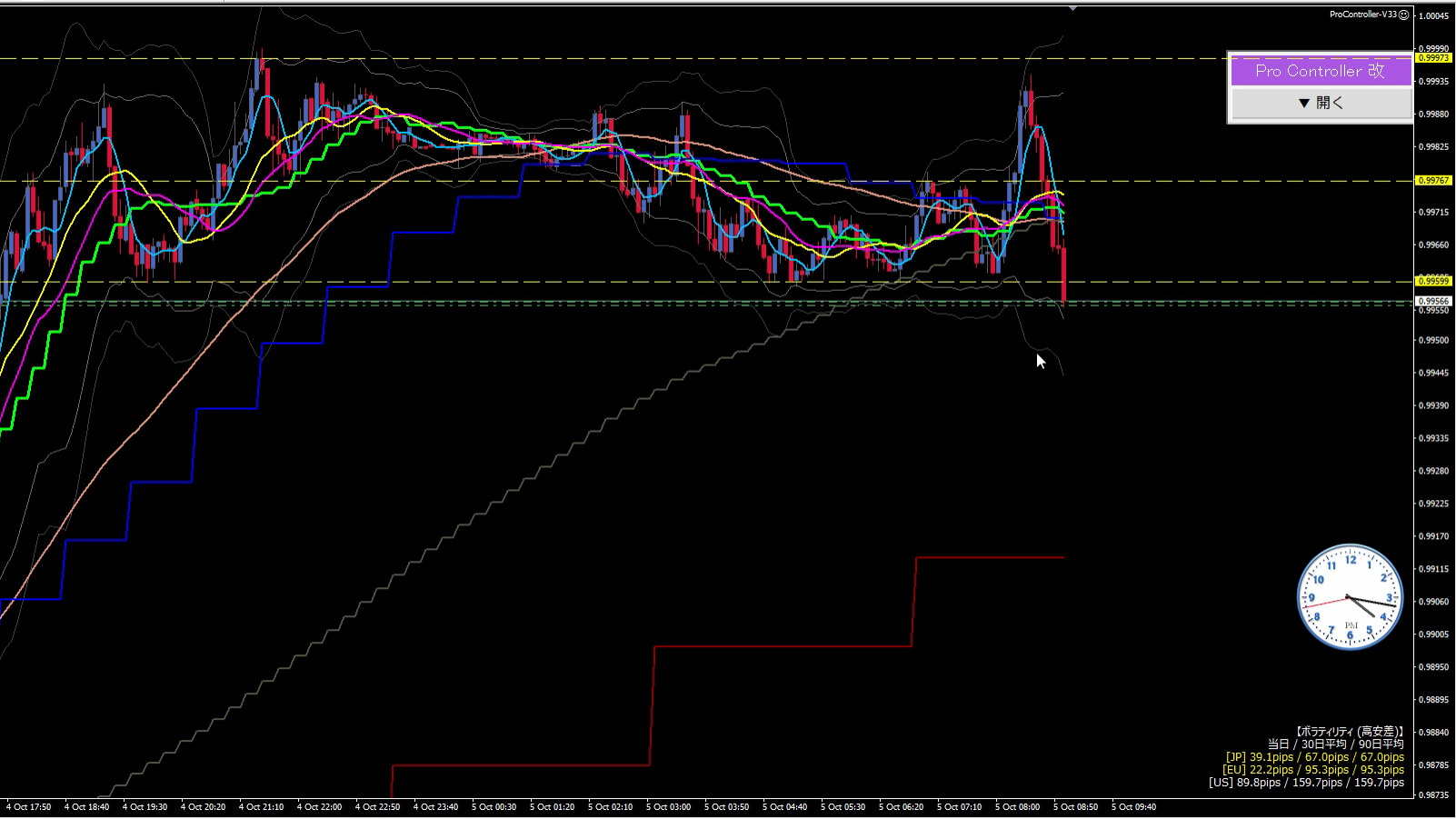
Task: Select the yellow 0.99599 price label
Action: (x=1433, y=281)
